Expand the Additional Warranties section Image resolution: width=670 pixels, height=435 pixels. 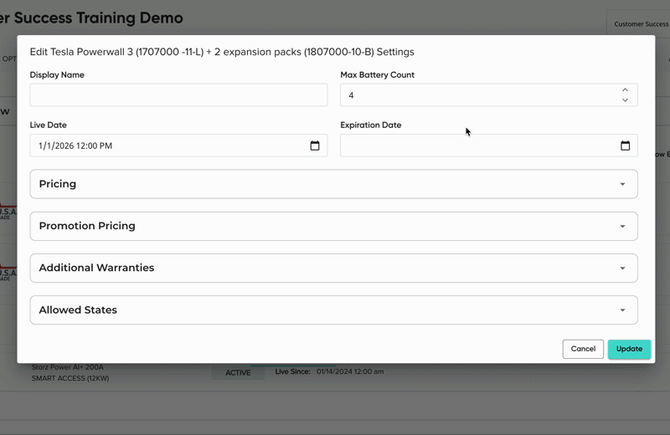[x=334, y=268]
